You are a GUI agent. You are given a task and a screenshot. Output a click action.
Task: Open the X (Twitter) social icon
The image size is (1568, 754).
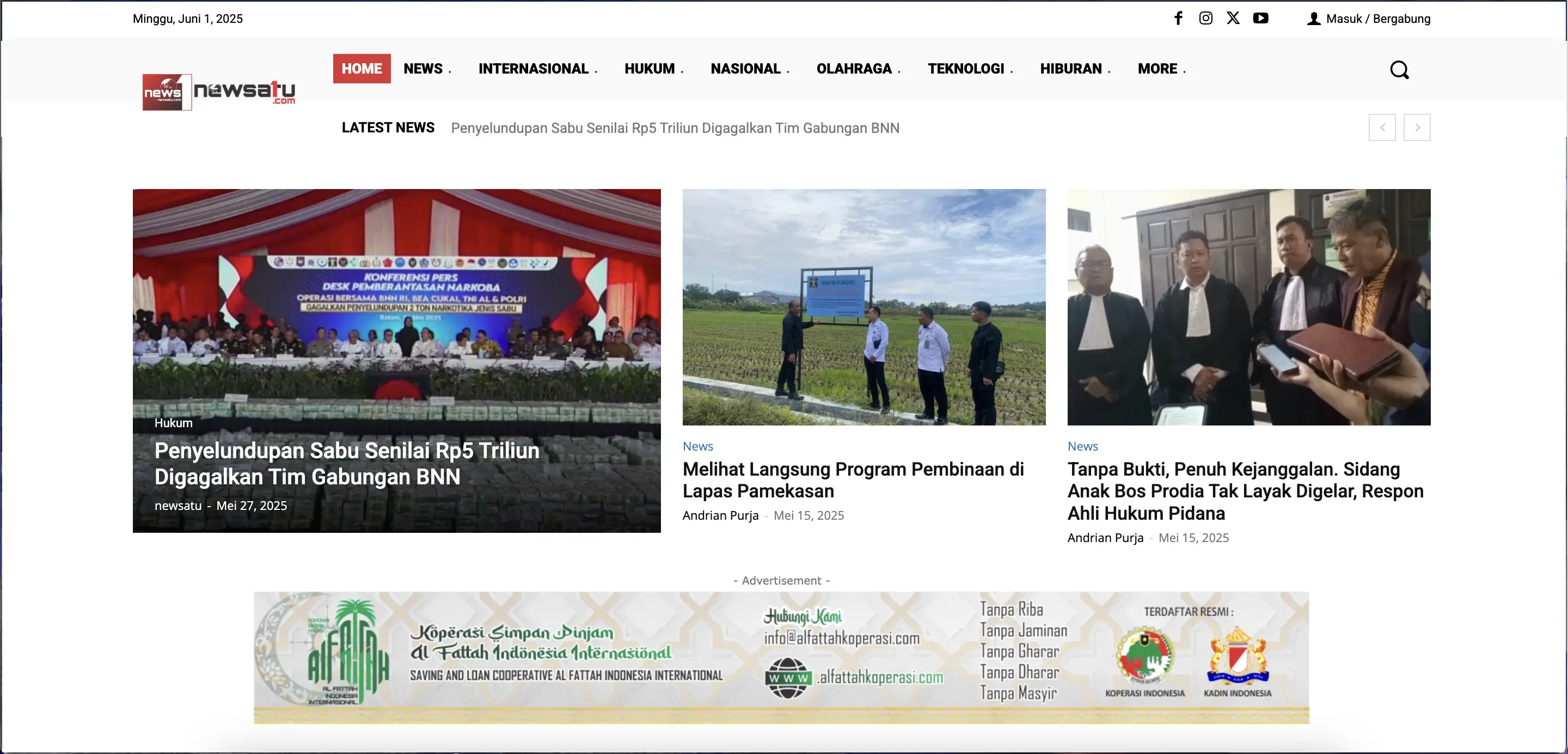[x=1233, y=19]
